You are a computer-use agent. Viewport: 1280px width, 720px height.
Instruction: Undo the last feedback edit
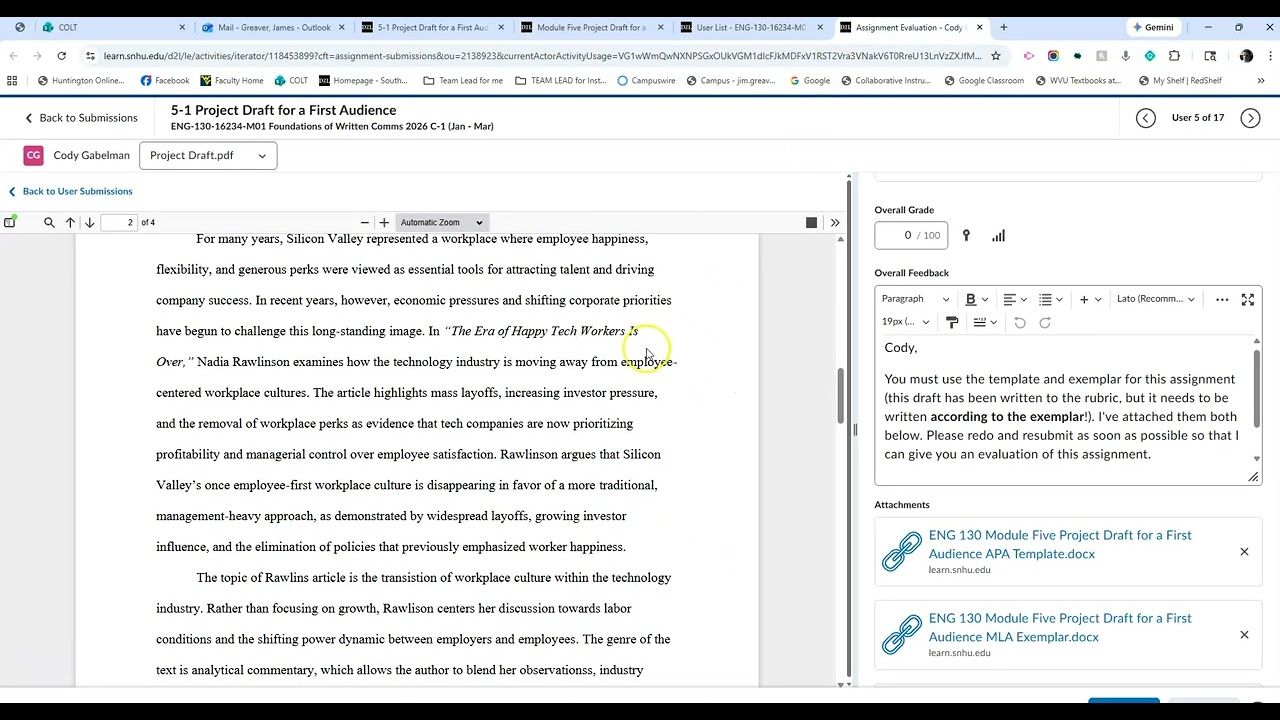(1020, 322)
